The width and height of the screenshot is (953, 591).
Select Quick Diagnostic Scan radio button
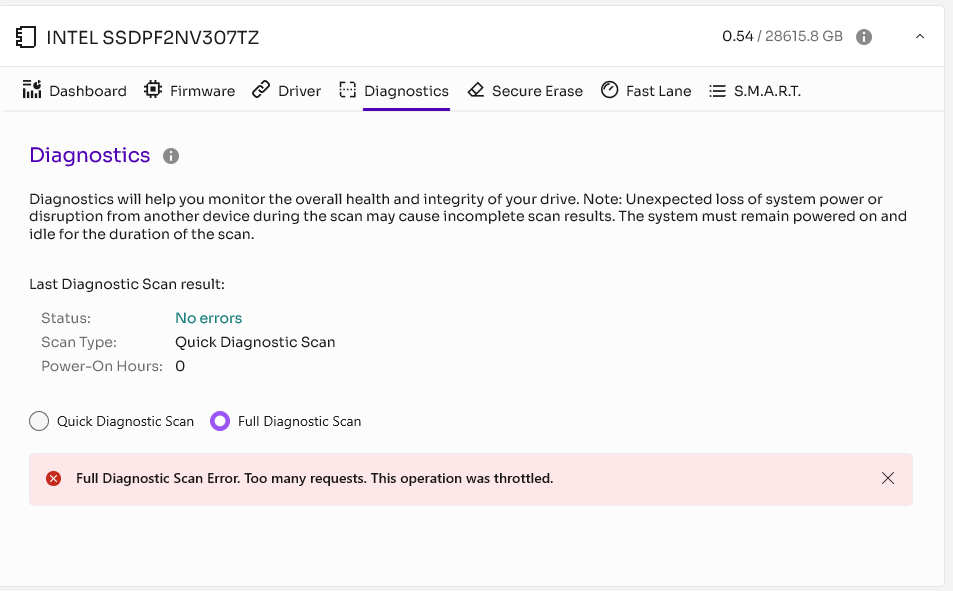click(39, 421)
